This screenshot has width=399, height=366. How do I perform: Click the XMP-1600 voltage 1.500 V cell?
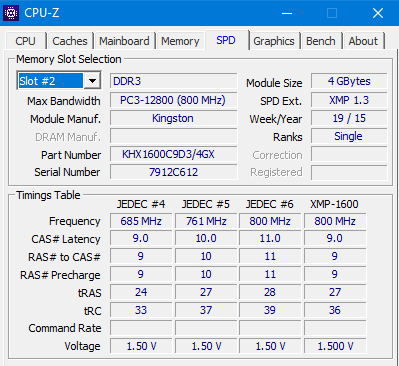(335, 346)
